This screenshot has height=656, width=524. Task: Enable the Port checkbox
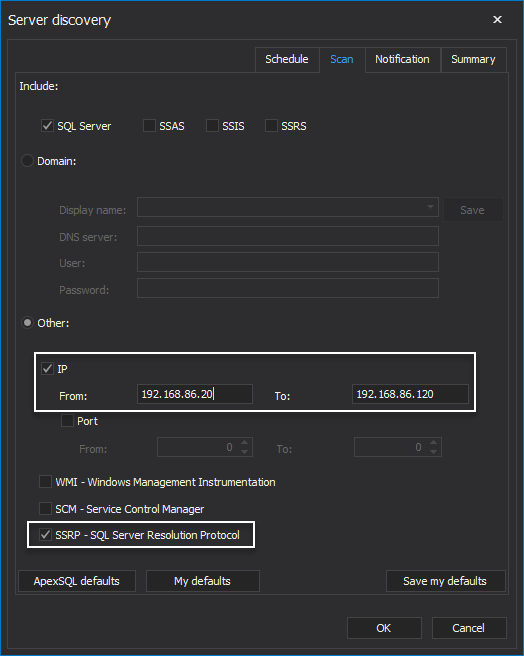pyautogui.click(x=67, y=420)
